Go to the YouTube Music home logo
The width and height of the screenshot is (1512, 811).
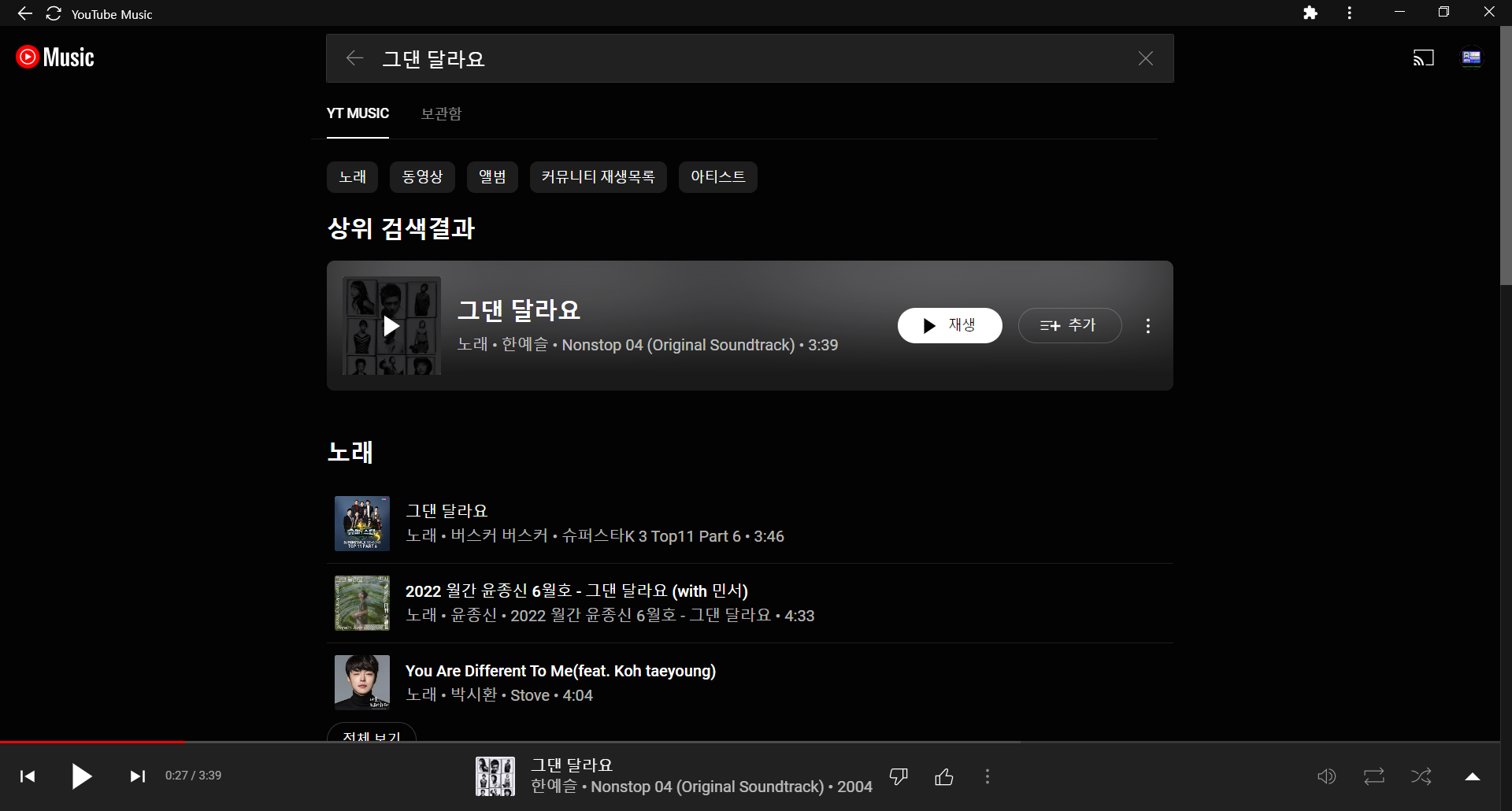pyautogui.click(x=55, y=57)
